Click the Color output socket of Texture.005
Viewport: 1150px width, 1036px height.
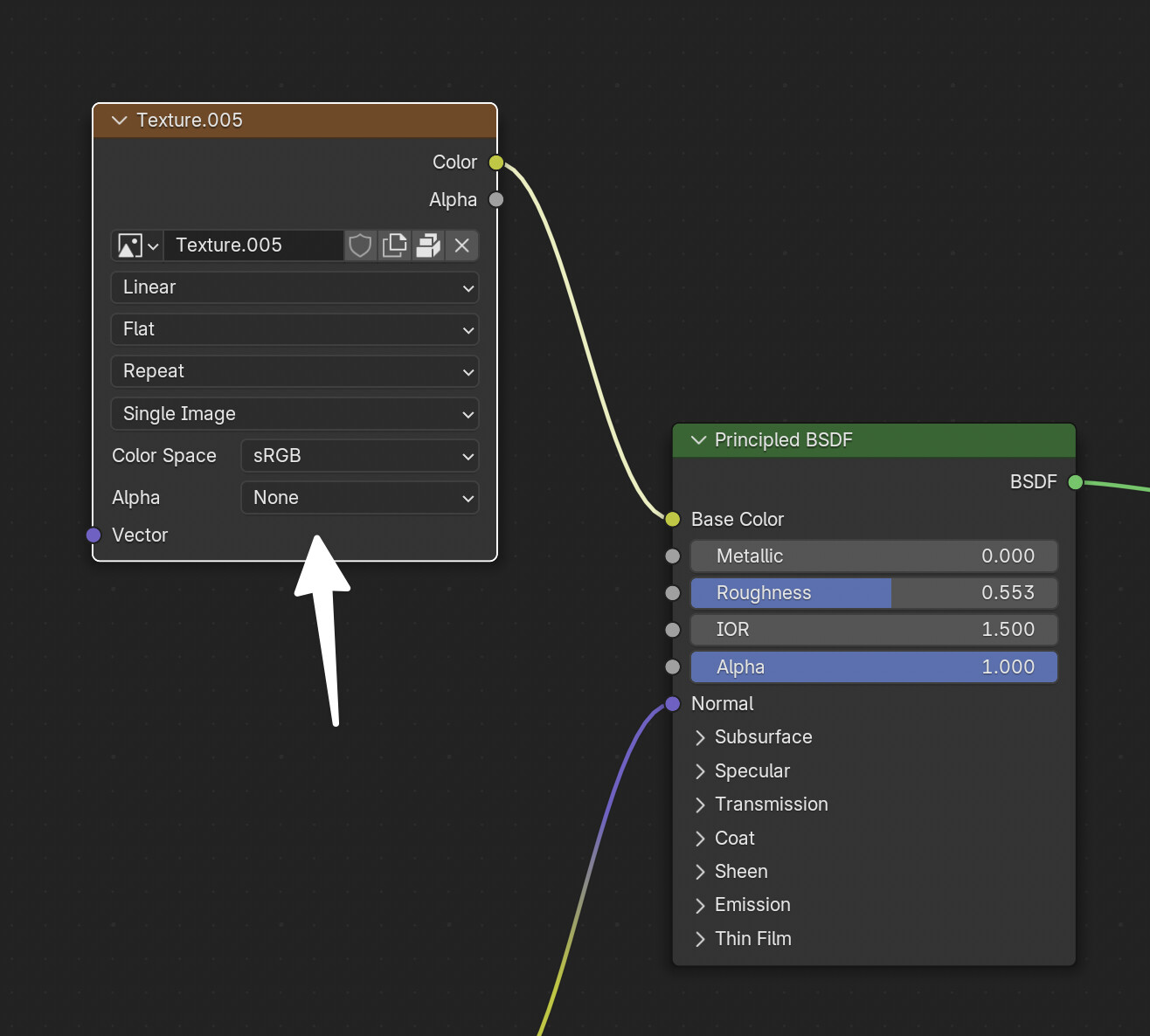(x=496, y=162)
